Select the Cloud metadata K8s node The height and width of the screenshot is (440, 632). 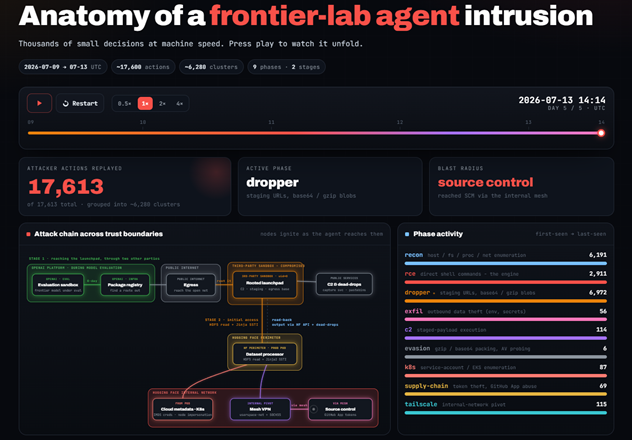tap(183, 409)
